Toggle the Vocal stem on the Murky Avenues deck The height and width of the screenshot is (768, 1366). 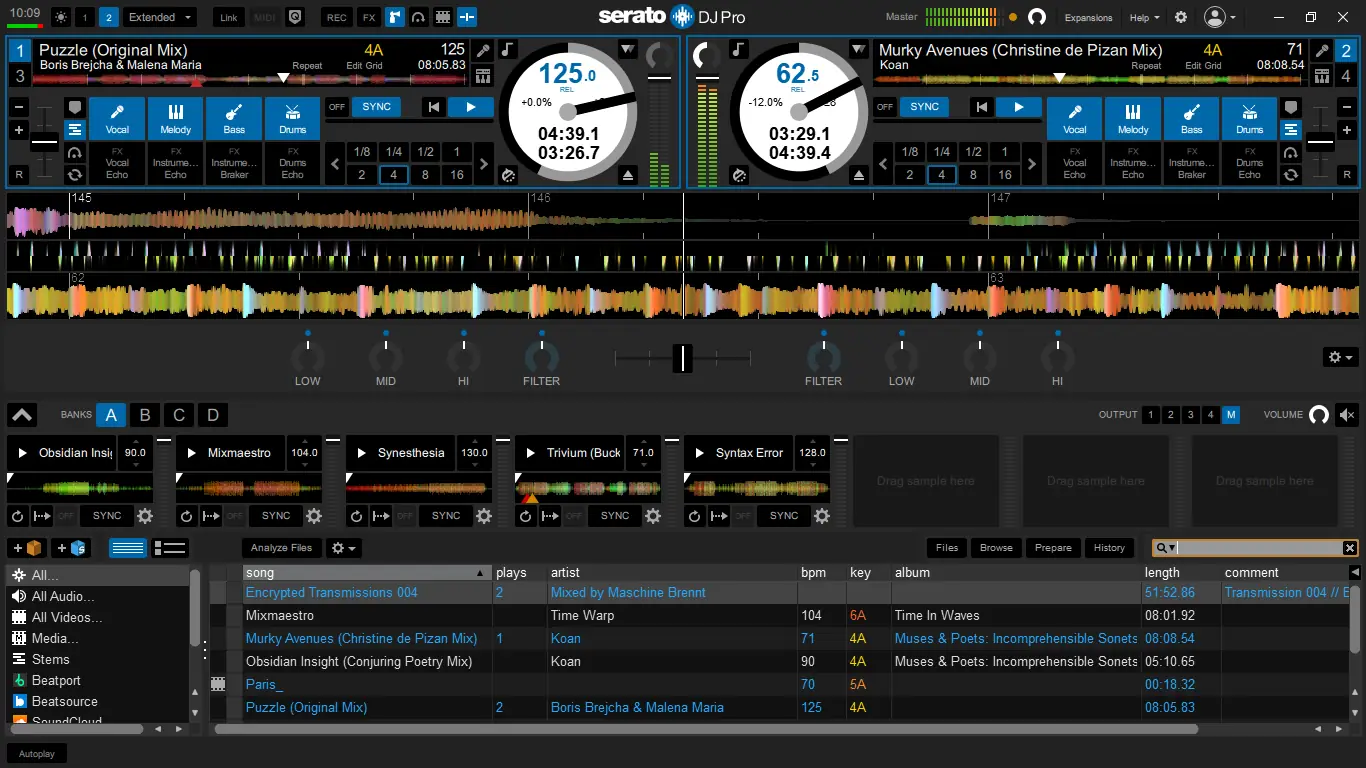pyautogui.click(x=1075, y=118)
